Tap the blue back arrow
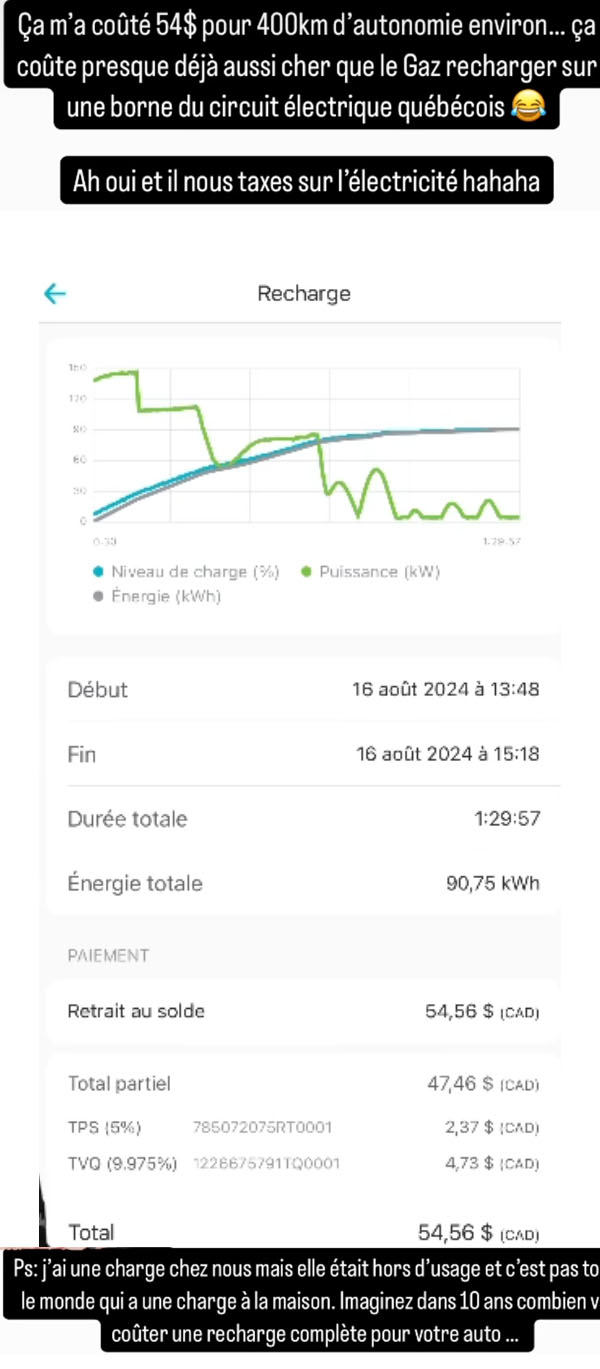The width and height of the screenshot is (600, 1369). click(x=54, y=293)
